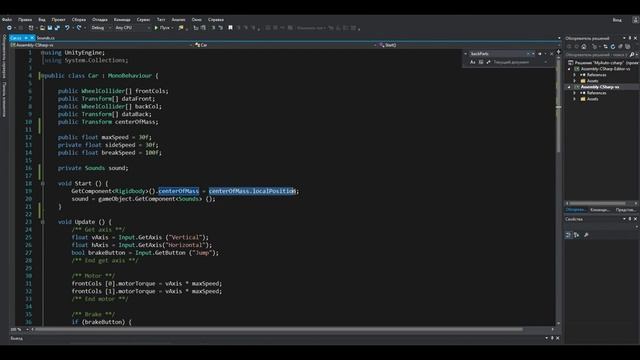Click Property Pages wrench icon

pyautogui.click(x=586, y=235)
